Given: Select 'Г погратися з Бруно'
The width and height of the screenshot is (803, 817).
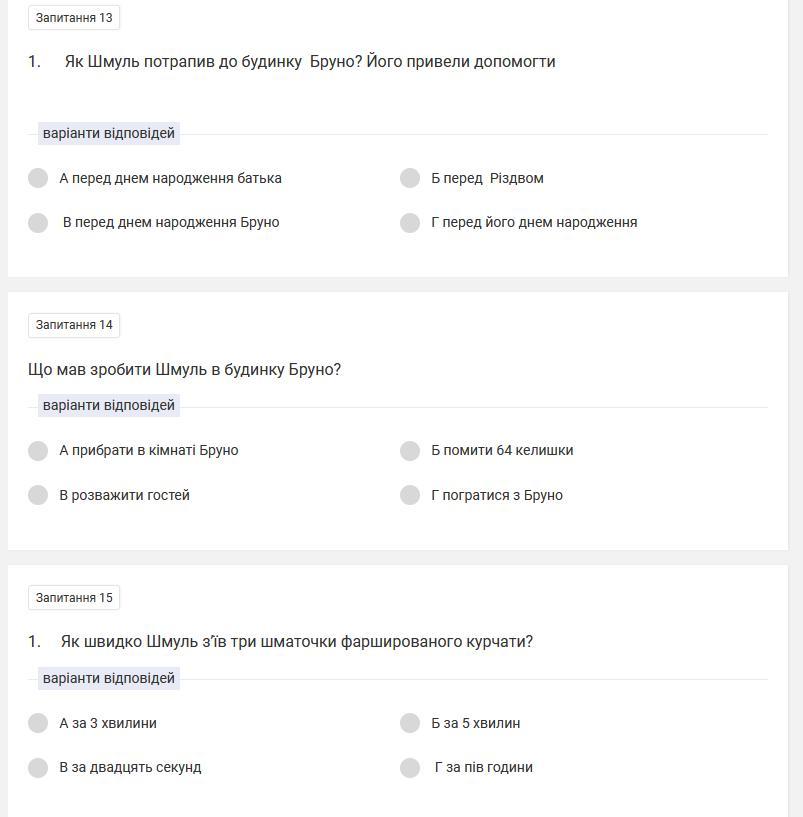Looking at the screenshot, I should point(410,495).
